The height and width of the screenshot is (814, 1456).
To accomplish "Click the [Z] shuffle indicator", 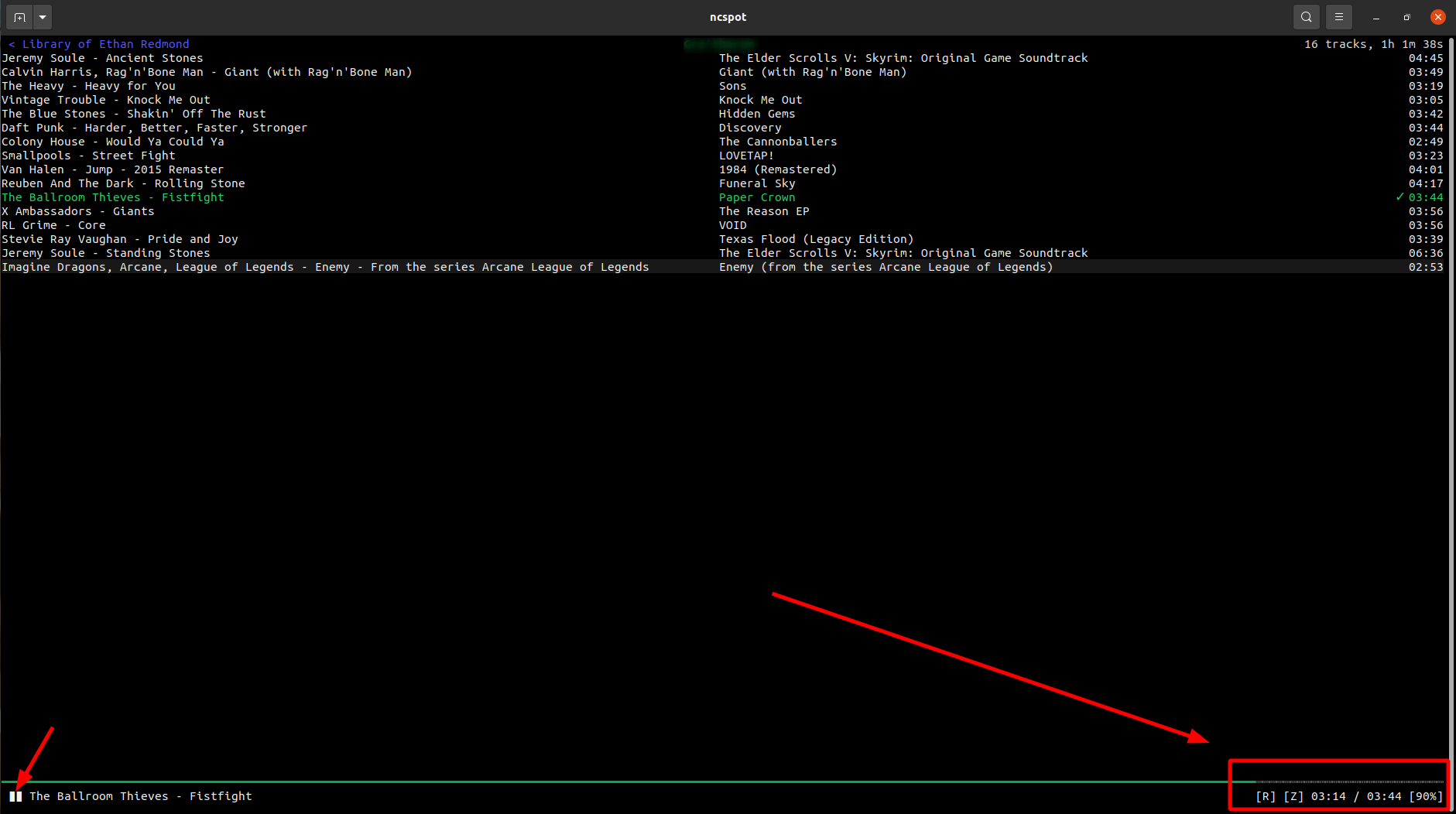I will tap(1293, 796).
